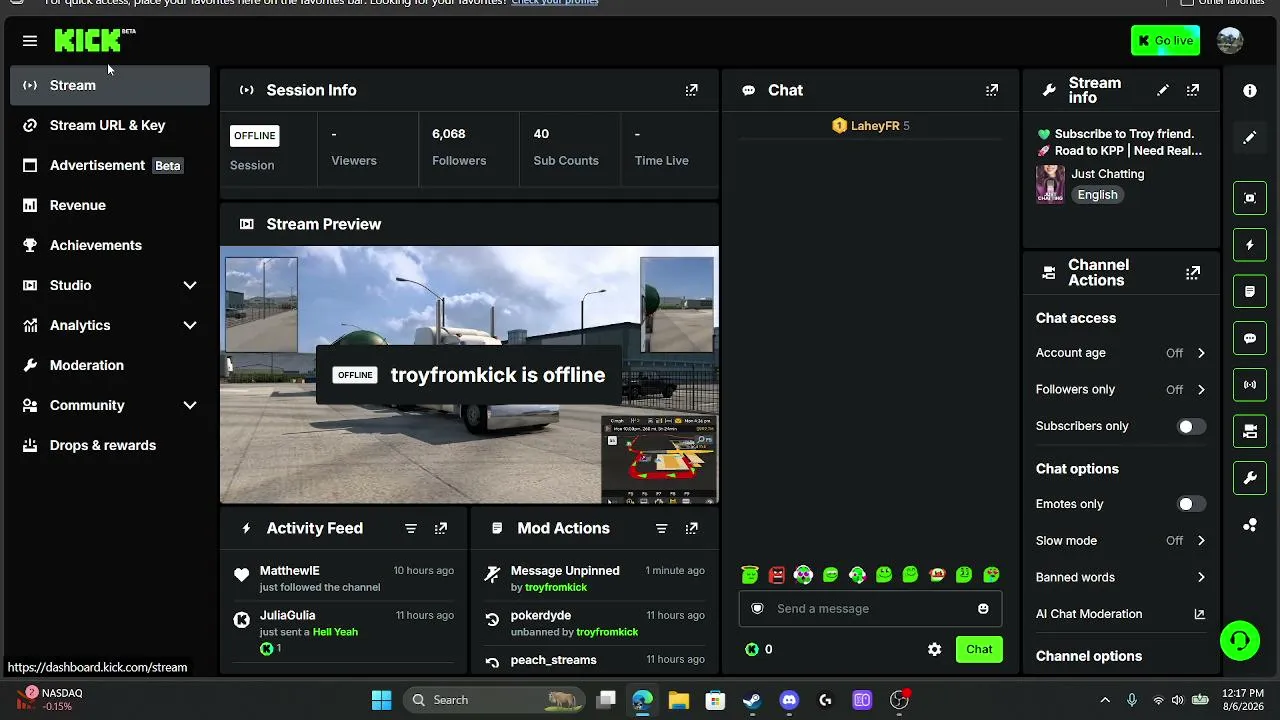Pop out the Session Info panel
This screenshot has width=1280, height=720.
[x=691, y=90]
